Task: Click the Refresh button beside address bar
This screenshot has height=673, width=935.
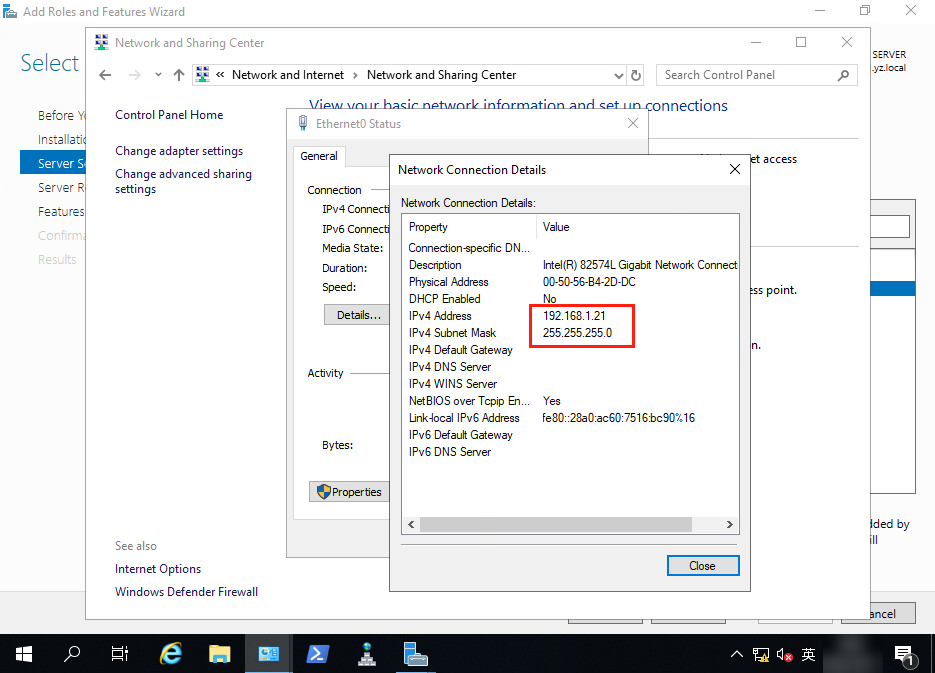Action: (x=636, y=75)
